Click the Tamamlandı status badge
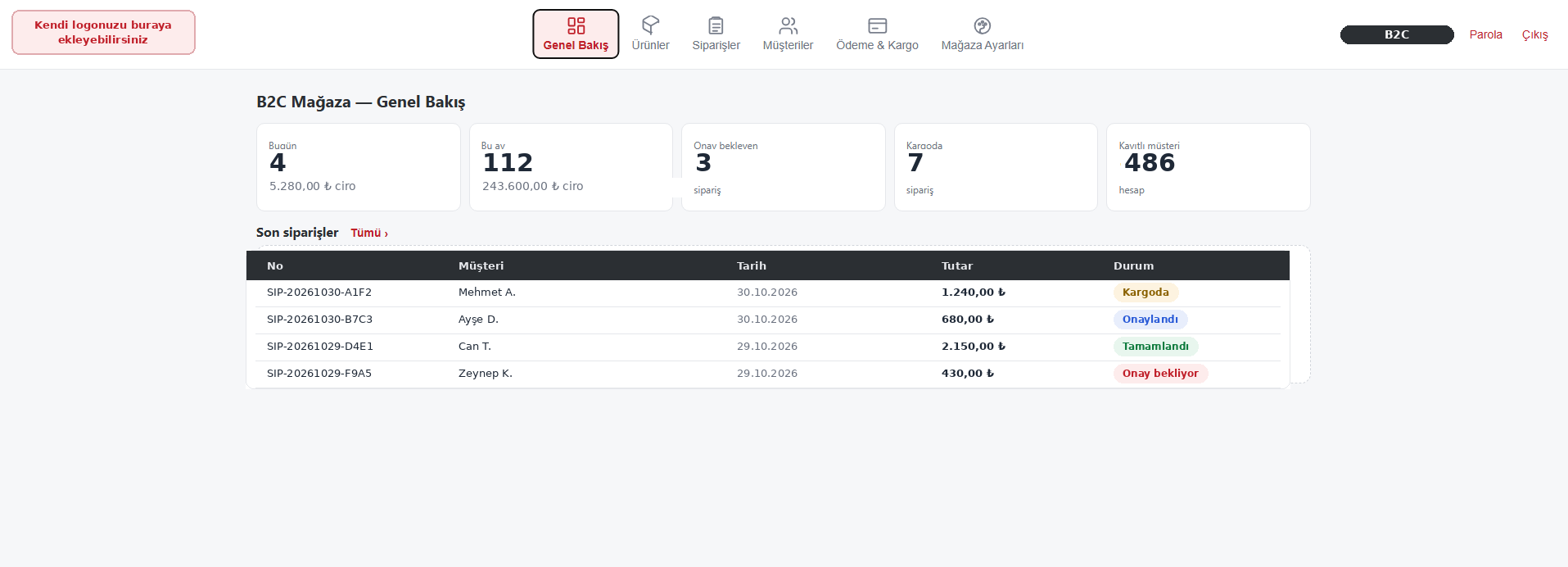Viewport: 1568px width, 567px height. coord(1155,347)
